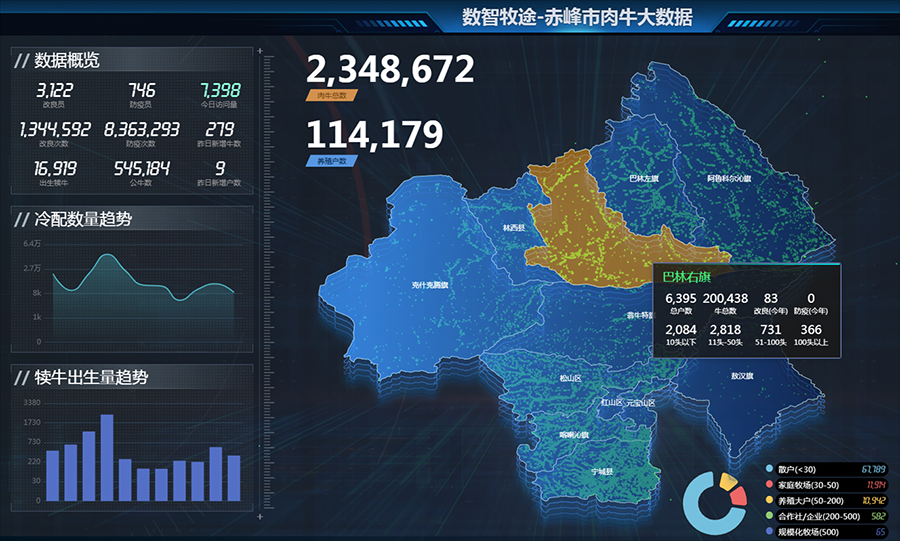Toggle the 养殖大户(50-200) legend entry
The image size is (900, 541).
(806, 500)
